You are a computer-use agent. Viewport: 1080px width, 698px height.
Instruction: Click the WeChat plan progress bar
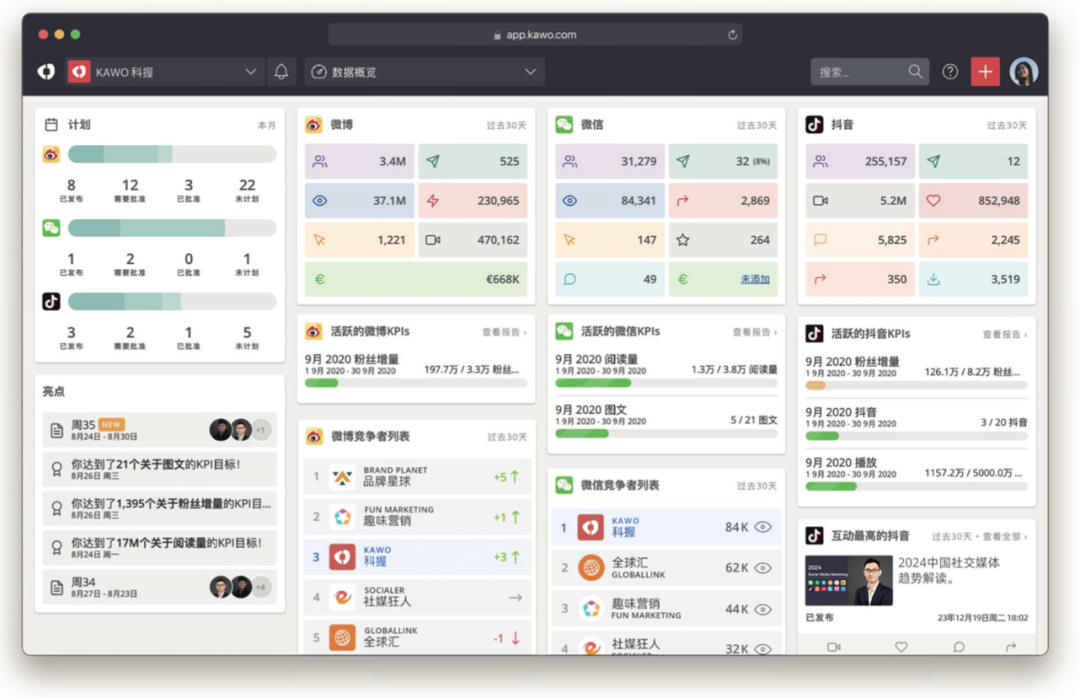(172, 228)
